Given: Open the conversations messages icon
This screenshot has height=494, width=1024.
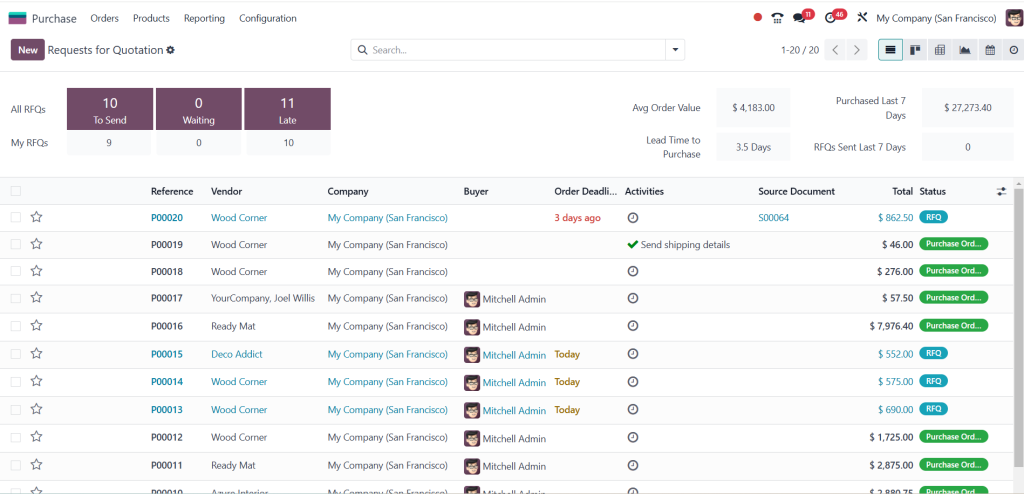Looking at the screenshot, I should point(799,18).
